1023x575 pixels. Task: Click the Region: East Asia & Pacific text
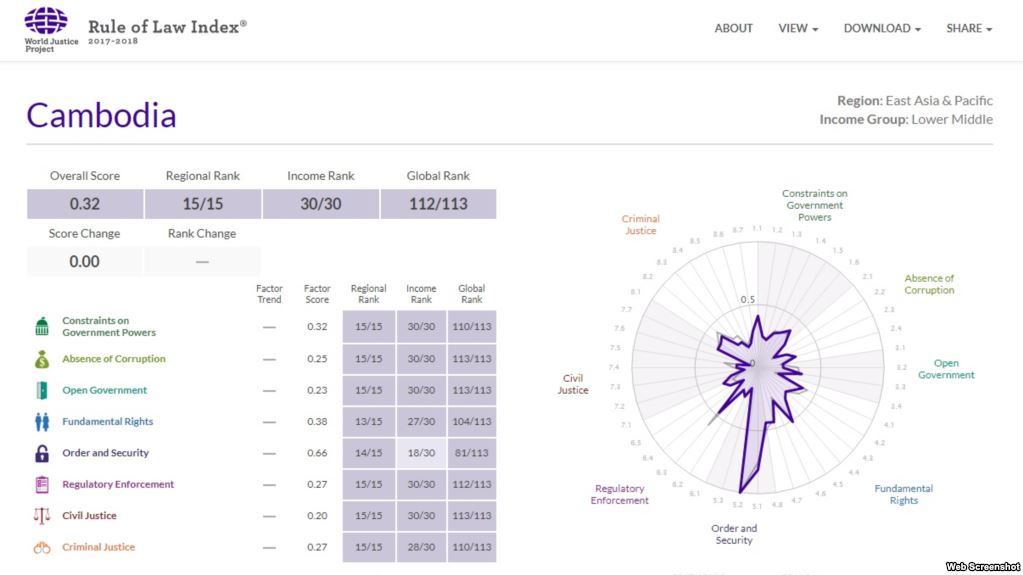point(915,101)
